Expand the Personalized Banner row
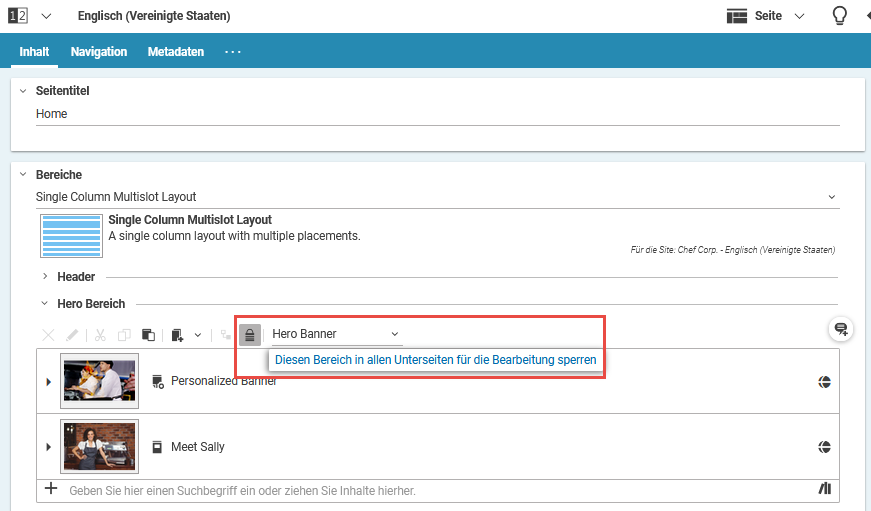Image resolution: width=871 pixels, height=511 pixels. pyautogui.click(x=48, y=381)
